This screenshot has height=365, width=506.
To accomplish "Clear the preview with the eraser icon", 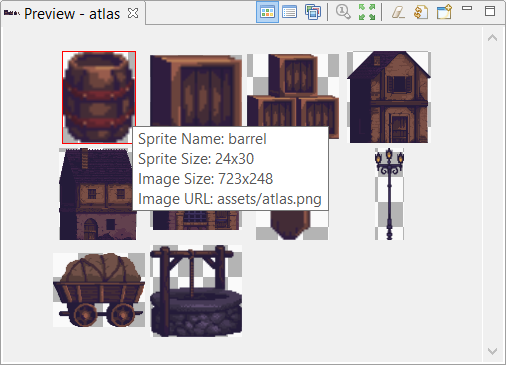I will coord(398,12).
